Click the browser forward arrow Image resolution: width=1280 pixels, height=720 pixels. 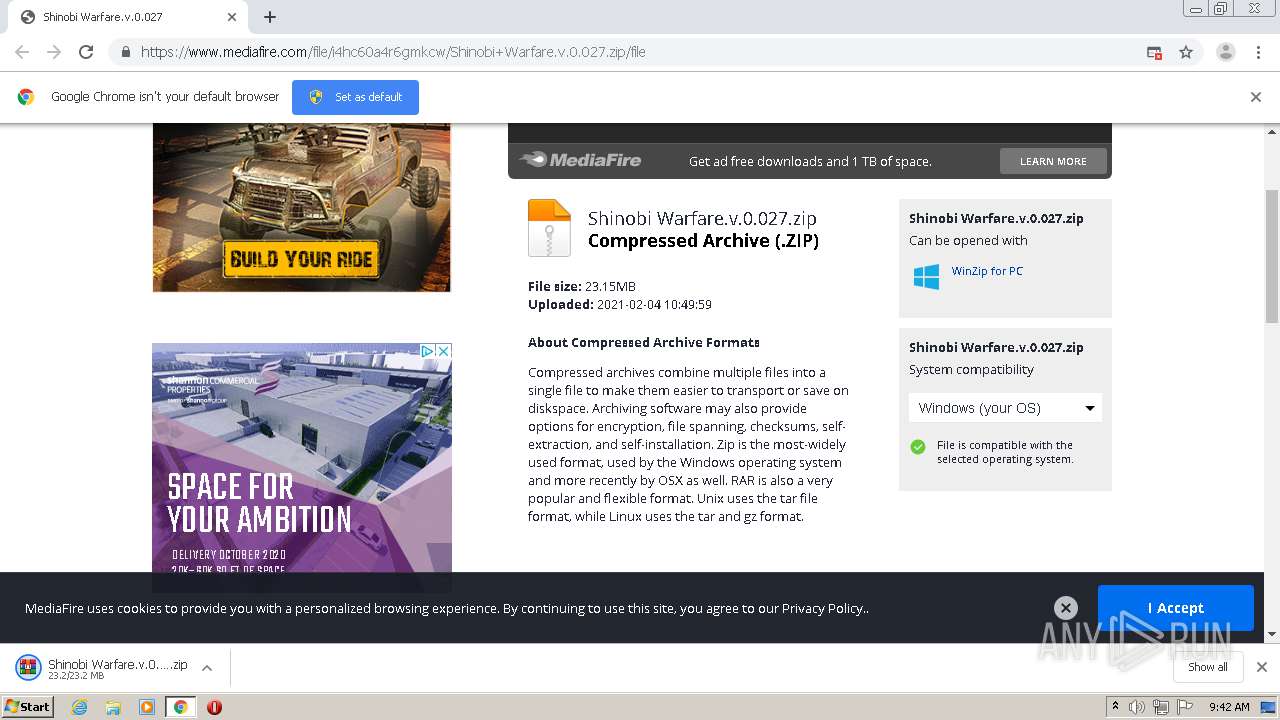coord(54,52)
